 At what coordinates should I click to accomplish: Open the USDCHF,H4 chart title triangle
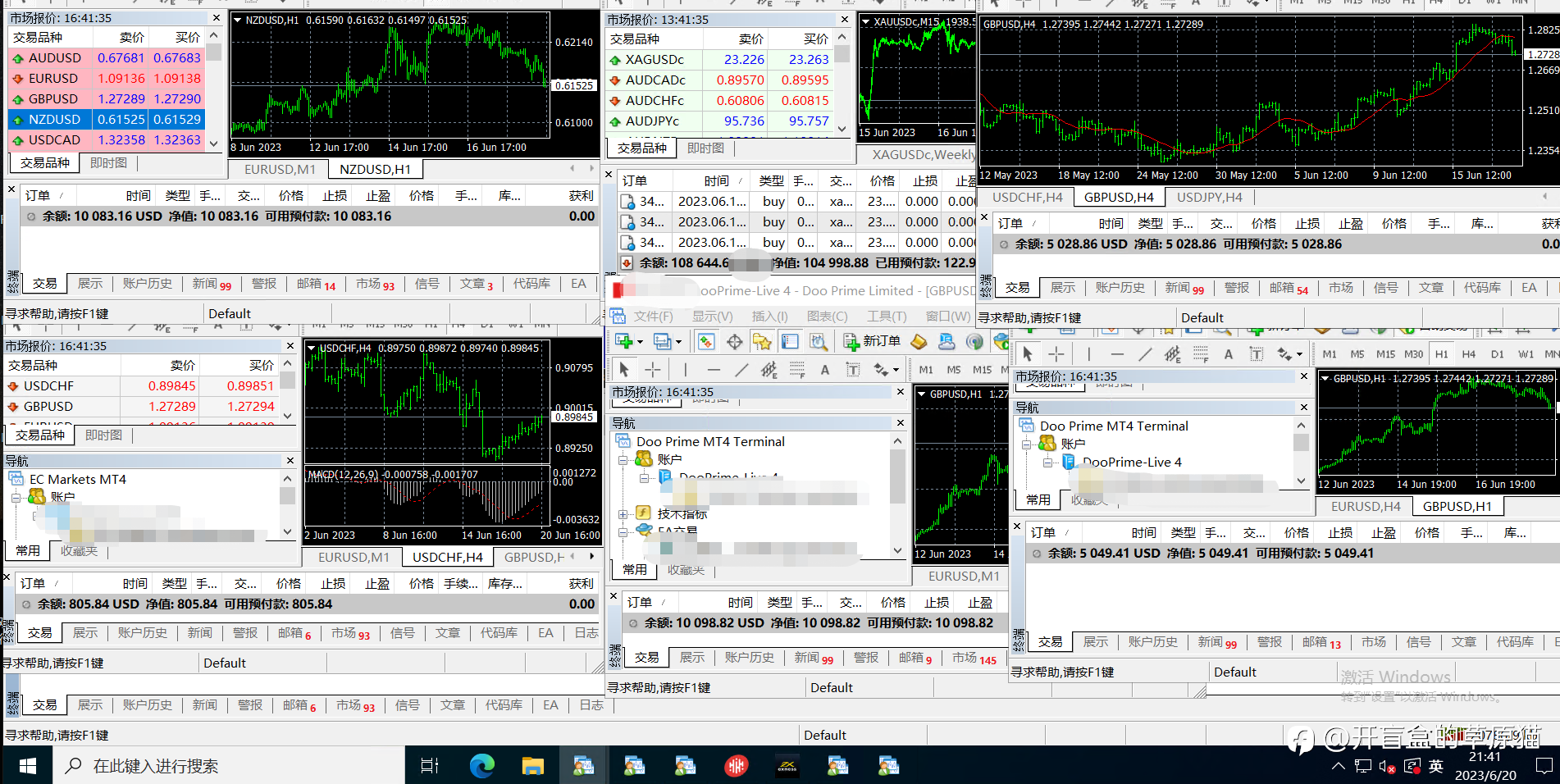click(x=312, y=349)
